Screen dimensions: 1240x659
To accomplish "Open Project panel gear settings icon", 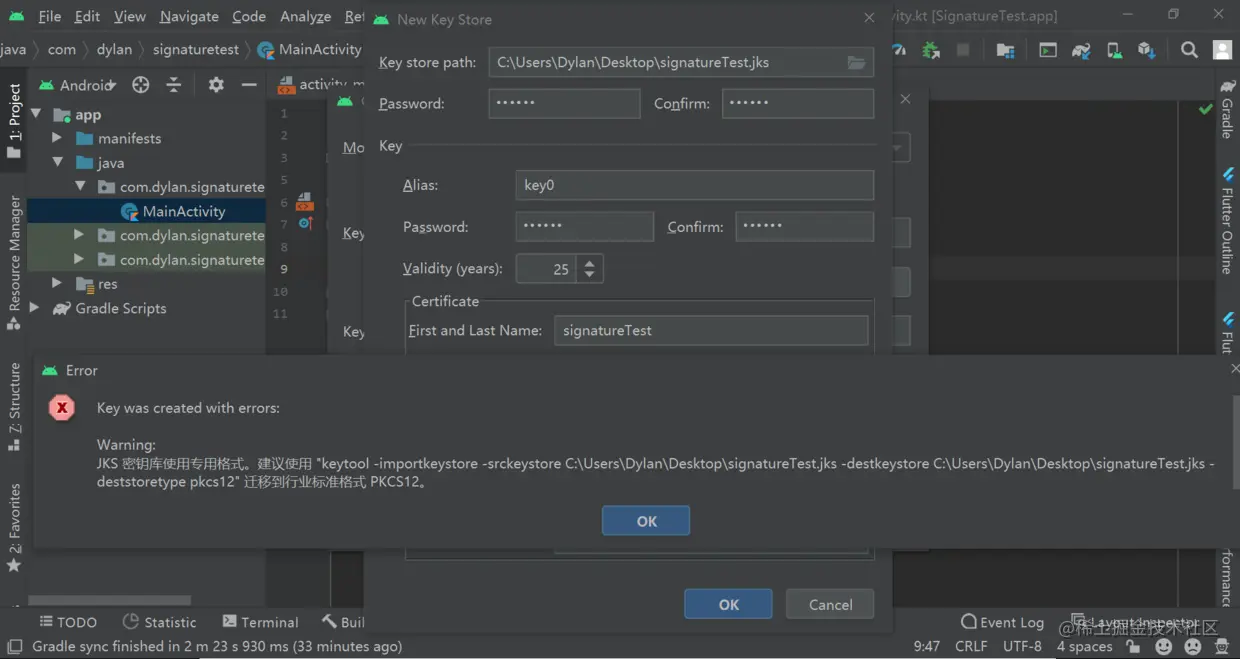I will (216, 85).
